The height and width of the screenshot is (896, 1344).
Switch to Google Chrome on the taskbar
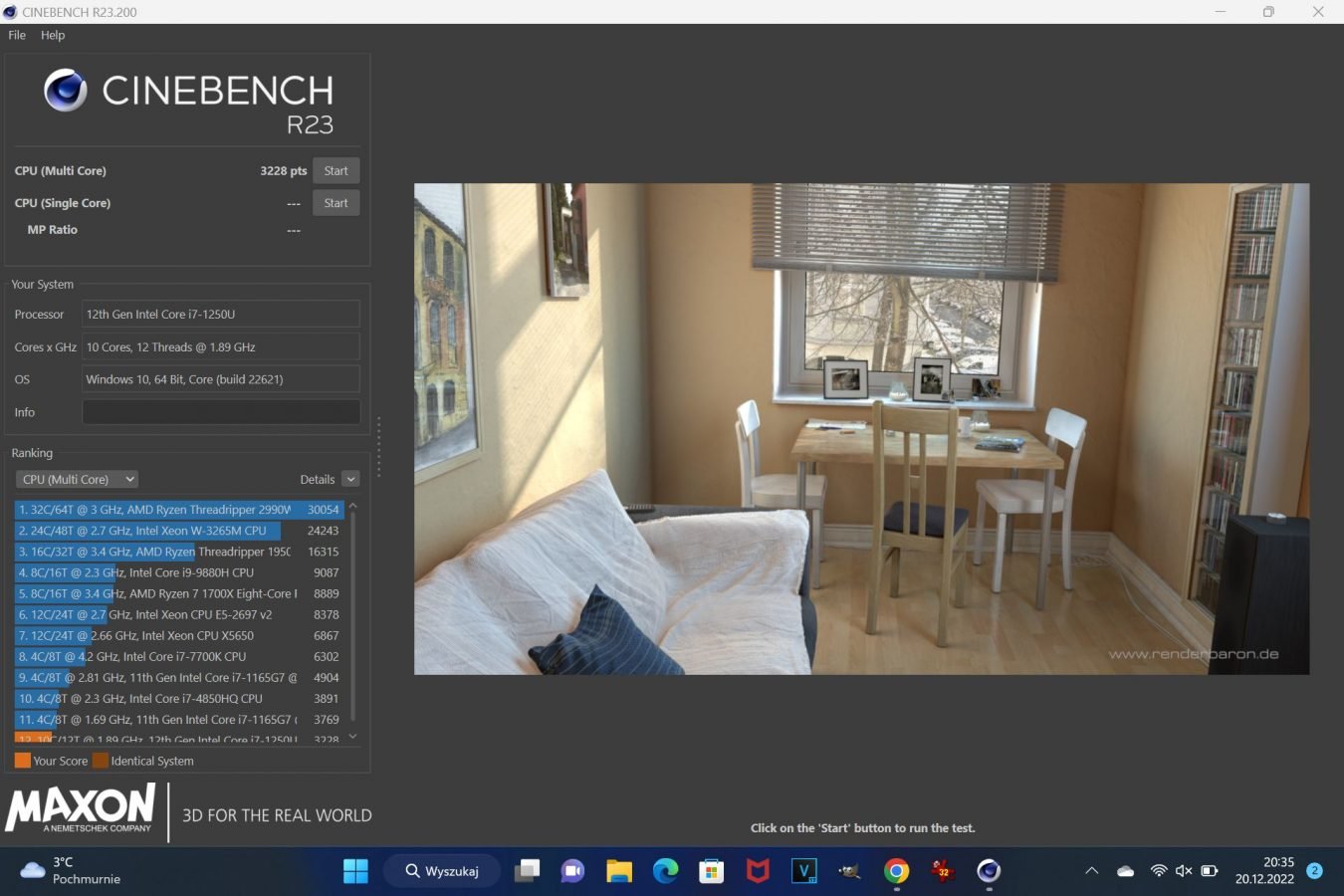896,871
